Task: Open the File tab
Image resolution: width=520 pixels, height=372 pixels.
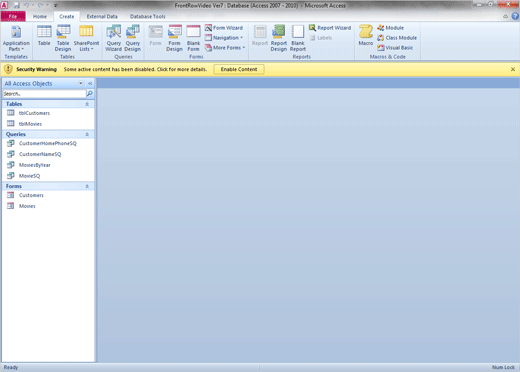Action: (13, 16)
